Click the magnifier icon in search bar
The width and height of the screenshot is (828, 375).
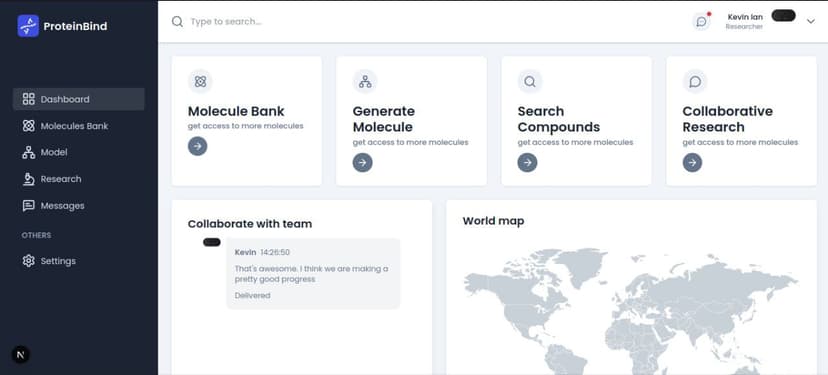[177, 22]
